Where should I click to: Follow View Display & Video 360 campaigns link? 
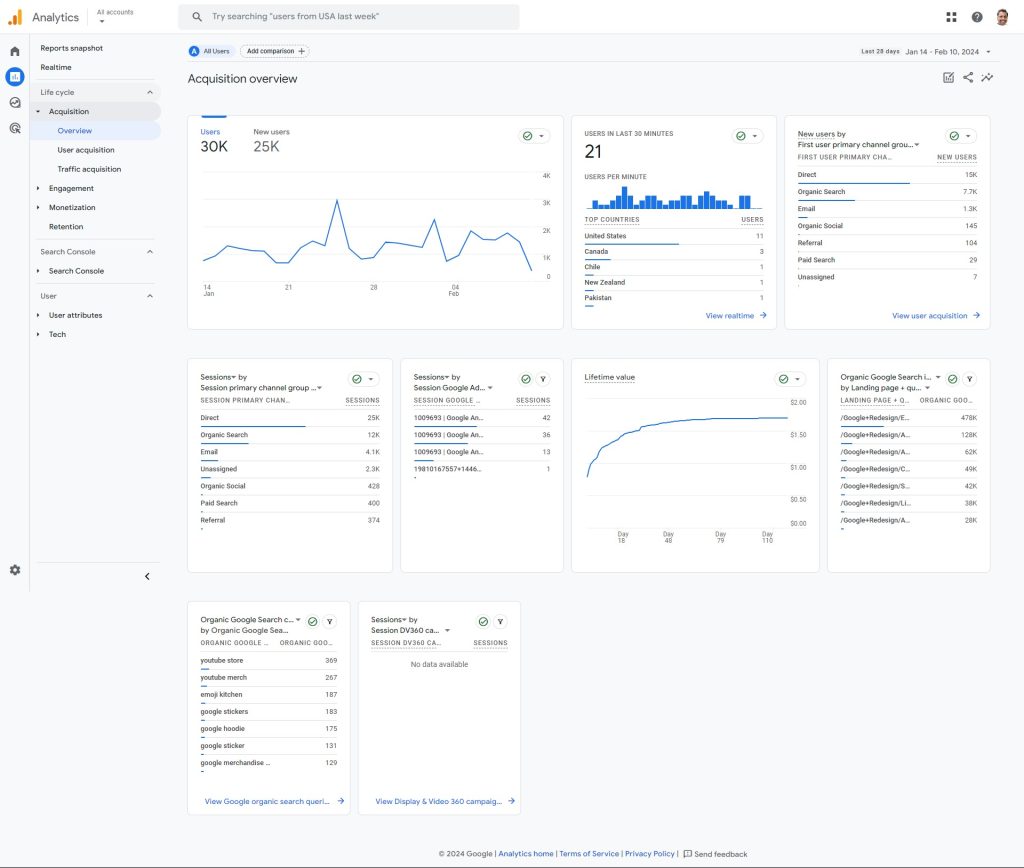tap(445, 801)
